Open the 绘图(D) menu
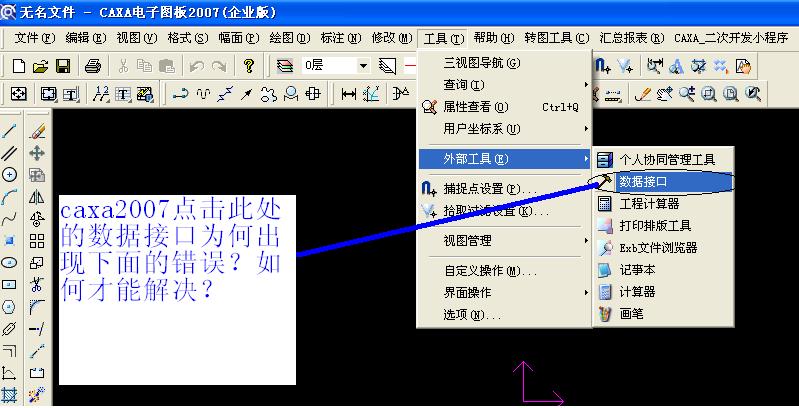The image size is (799, 408). [289, 38]
